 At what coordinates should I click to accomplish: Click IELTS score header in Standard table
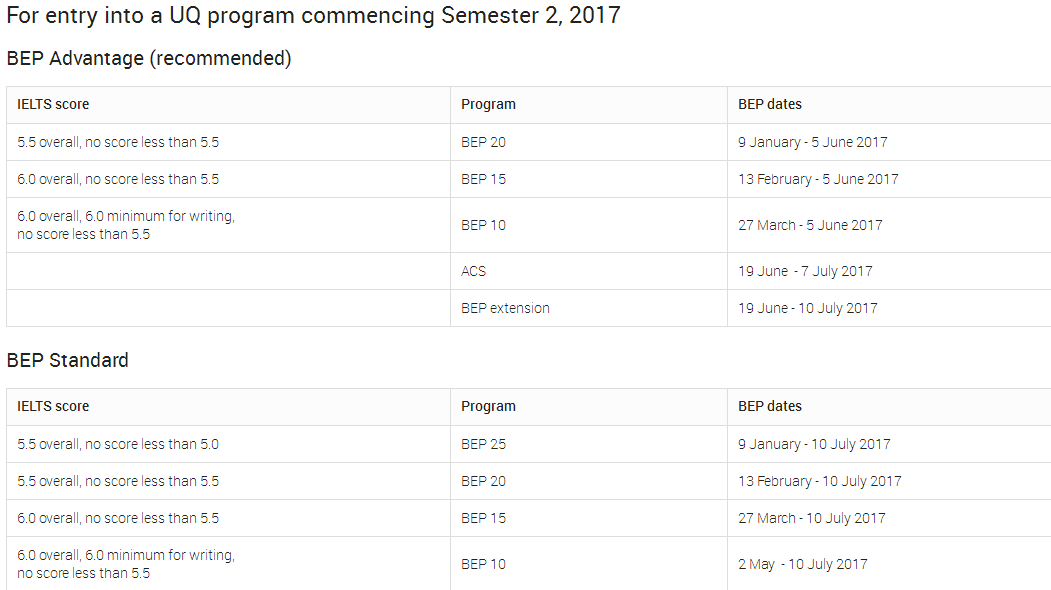[x=53, y=406]
